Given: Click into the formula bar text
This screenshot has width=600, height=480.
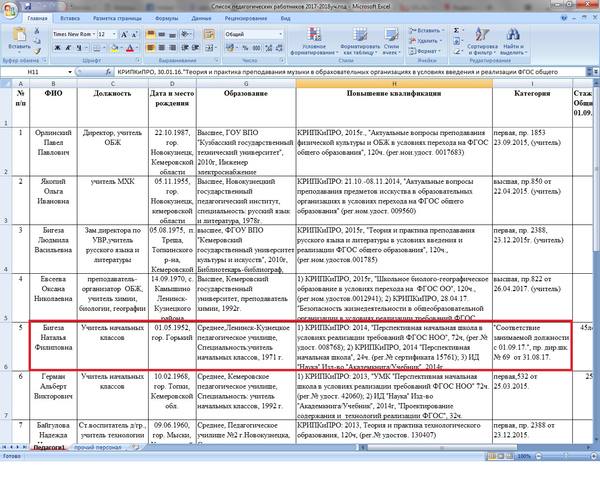Looking at the screenshot, I should pyautogui.click(x=350, y=72).
